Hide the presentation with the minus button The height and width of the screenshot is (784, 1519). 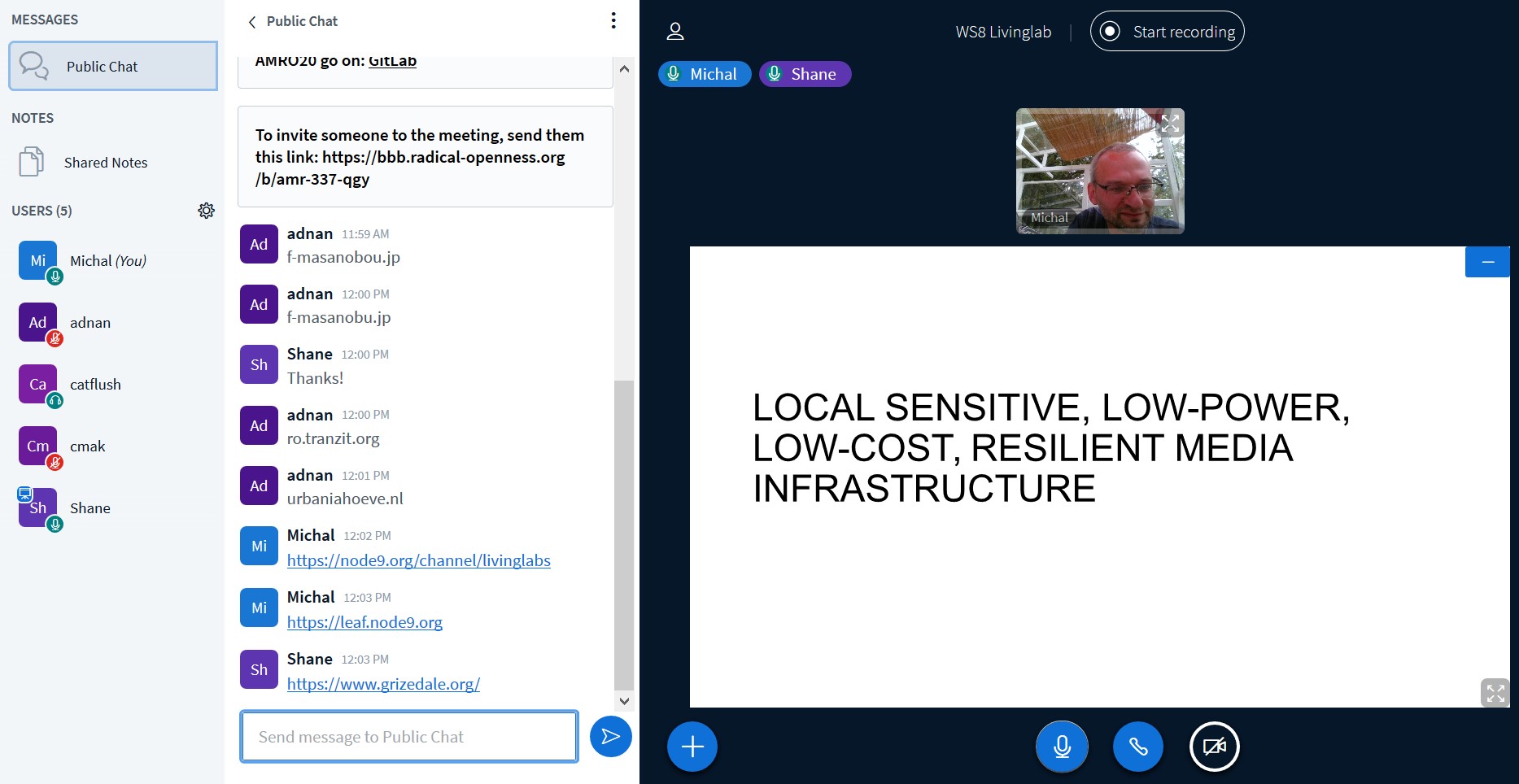1487,262
